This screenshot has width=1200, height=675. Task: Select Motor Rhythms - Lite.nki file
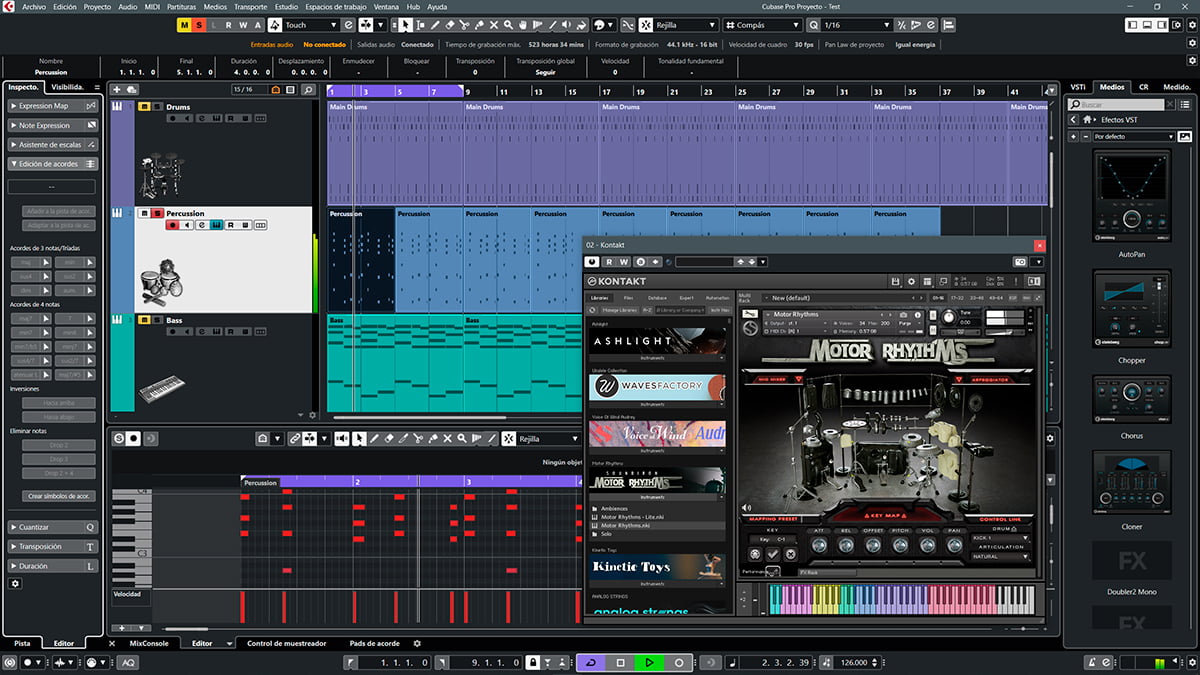point(632,517)
